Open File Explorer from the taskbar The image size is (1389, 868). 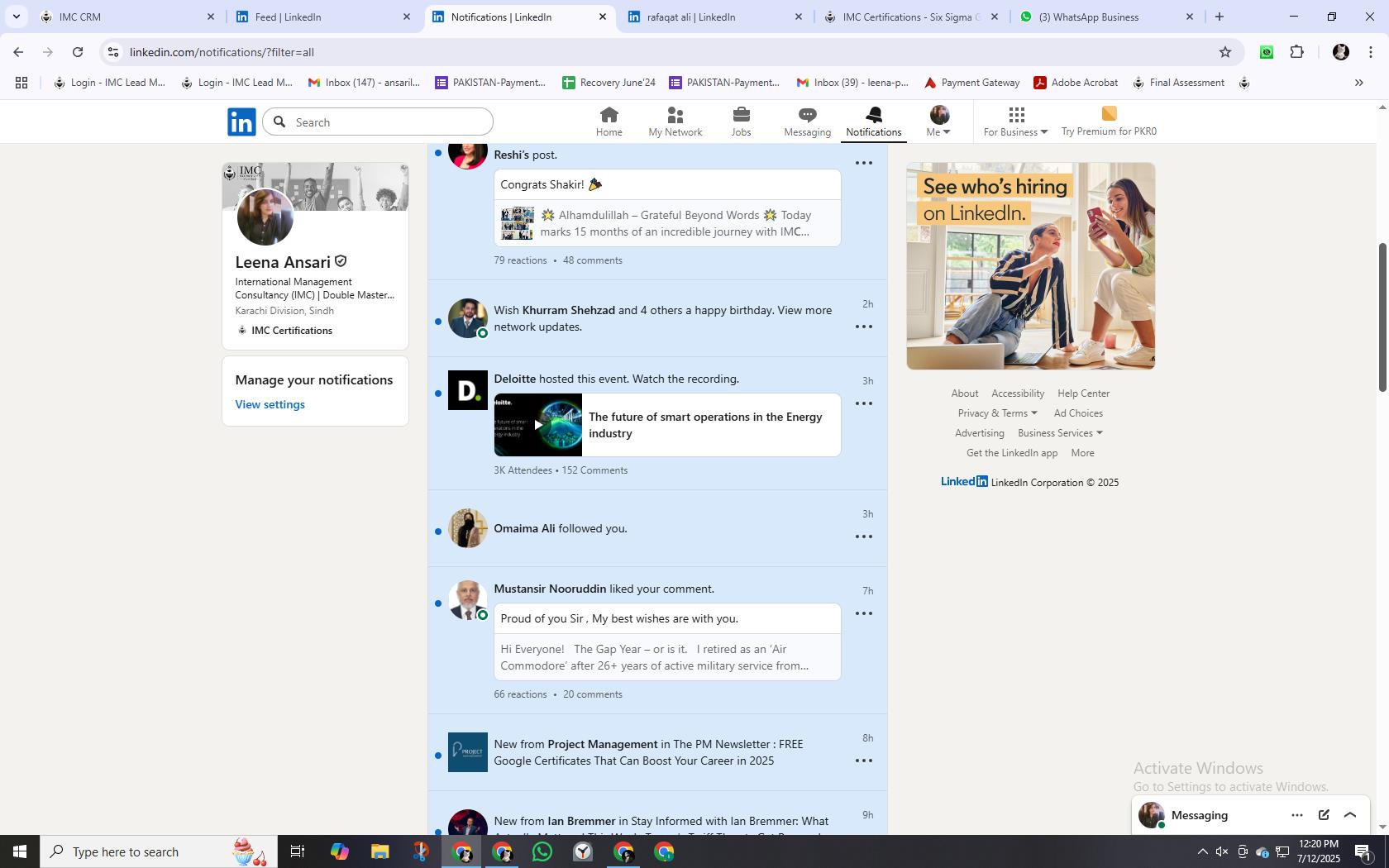click(x=379, y=851)
